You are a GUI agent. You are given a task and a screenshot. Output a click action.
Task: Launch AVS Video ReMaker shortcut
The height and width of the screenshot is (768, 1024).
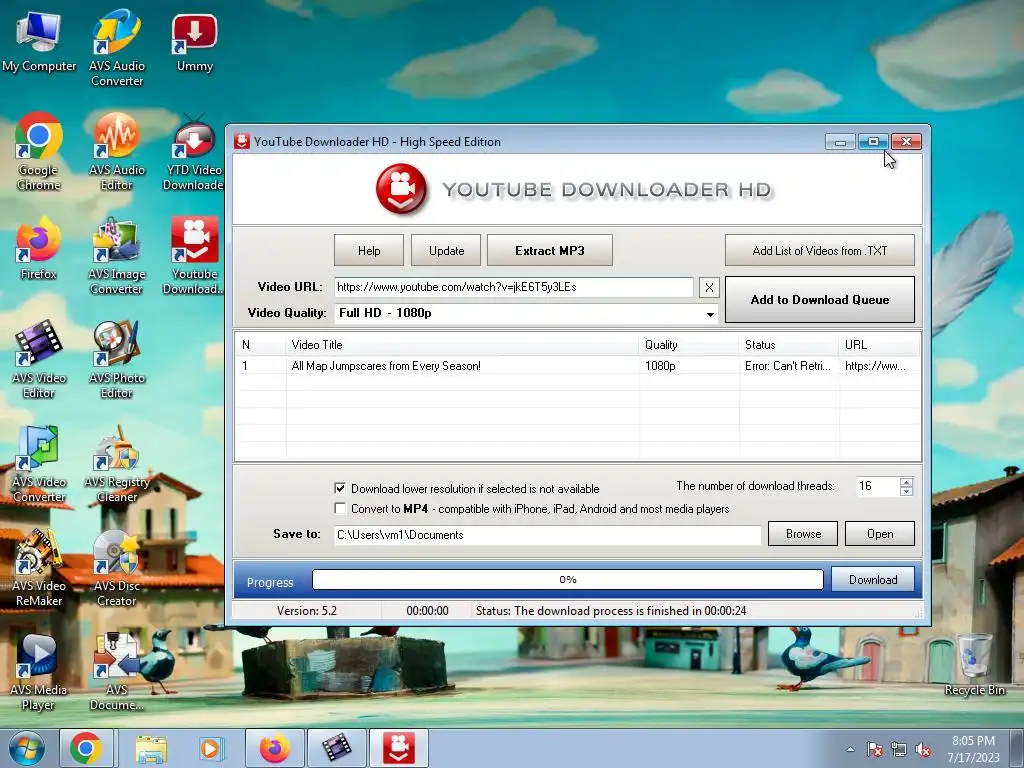[x=39, y=568]
